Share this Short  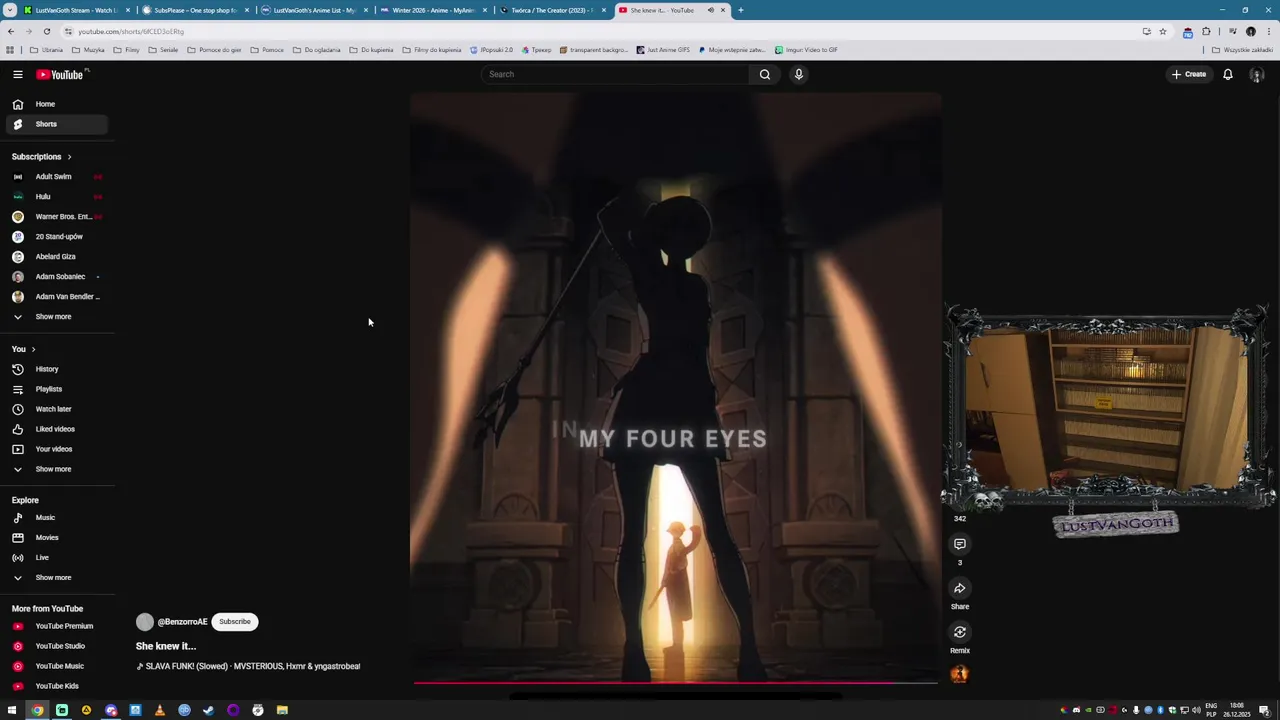pyautogui.click(x=959, y=588)
